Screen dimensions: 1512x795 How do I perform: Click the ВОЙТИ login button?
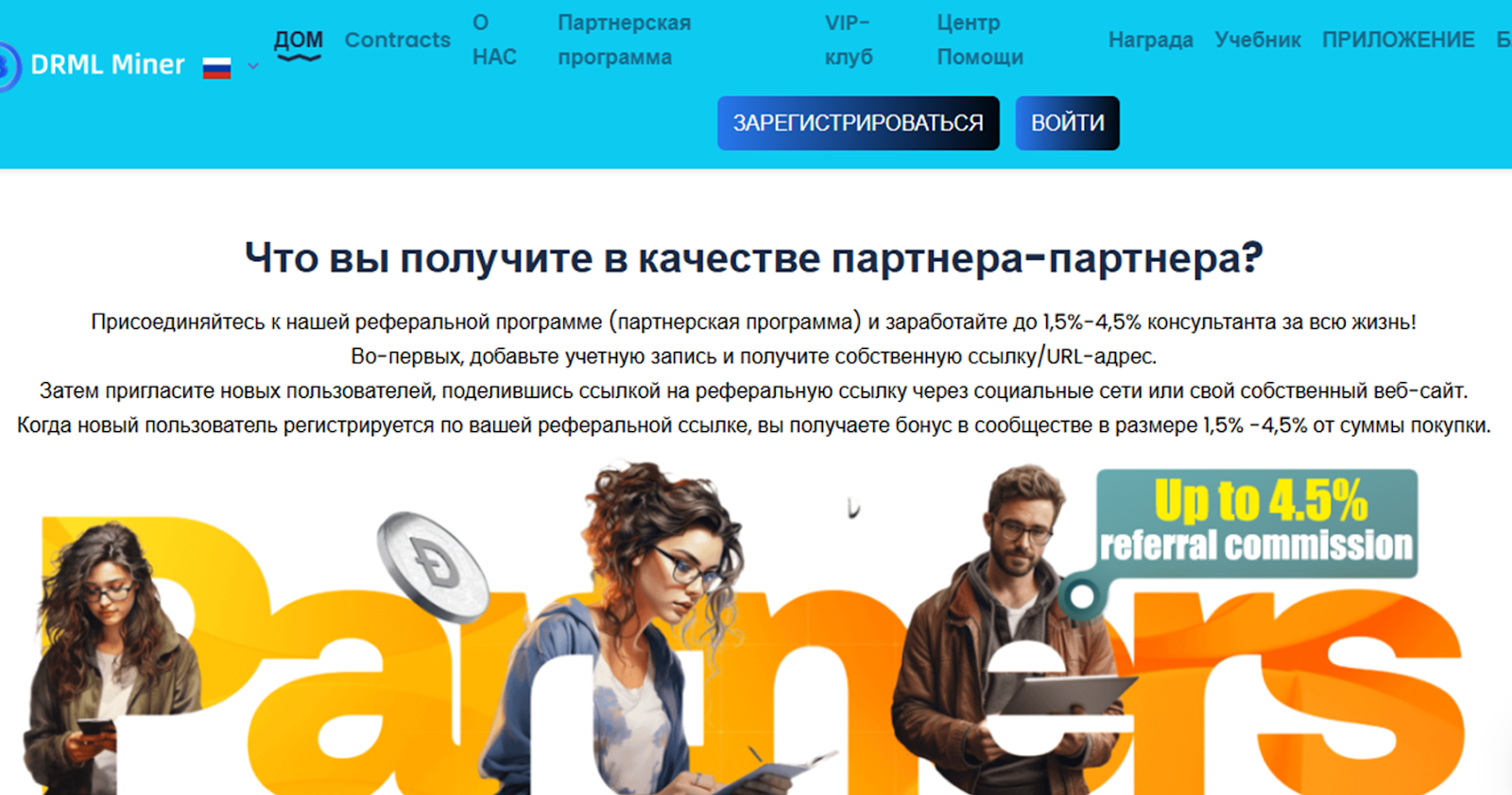click(1067, 123)
